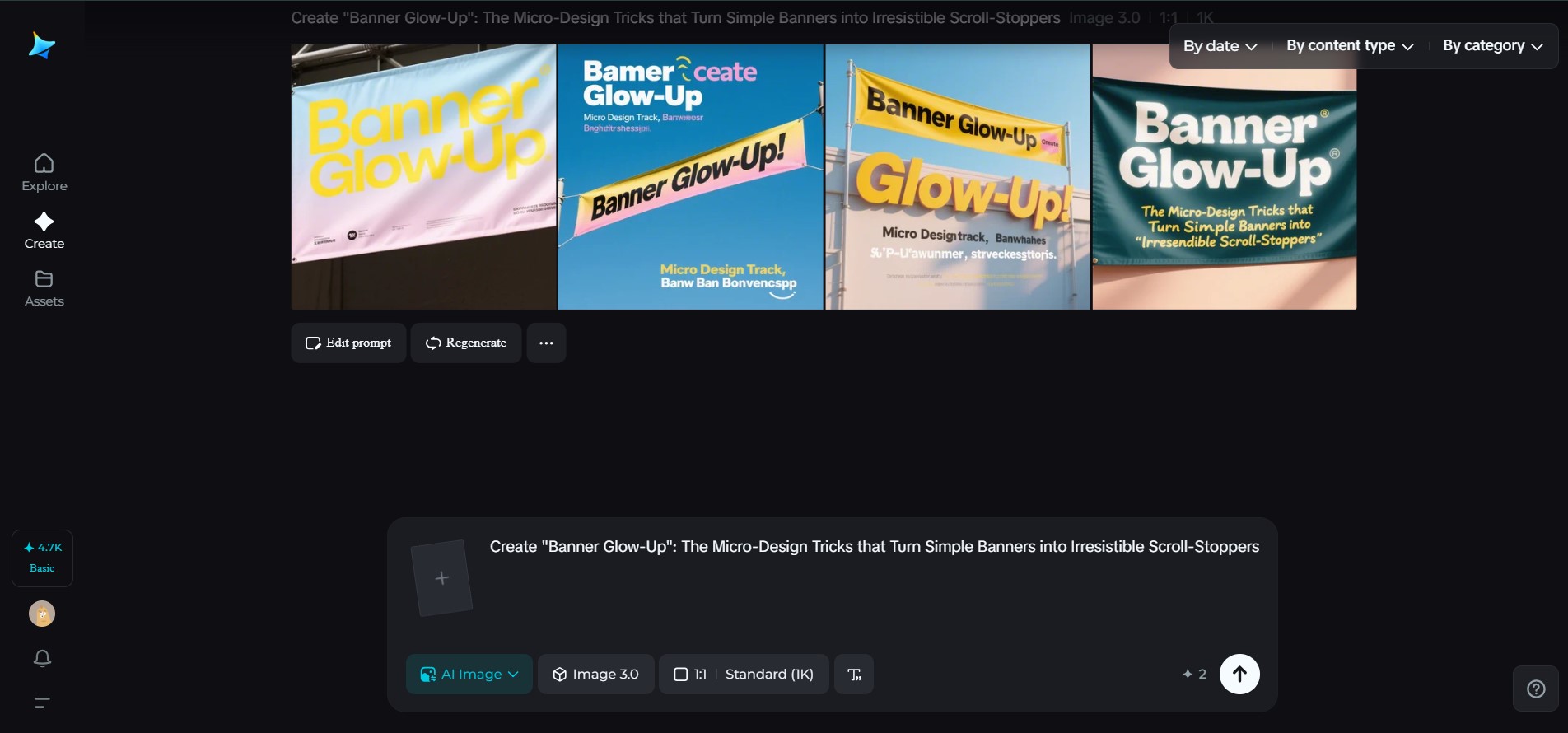Open the Assets folder
The height and width of the screenshot is (733, 1568).
(44, 288)
